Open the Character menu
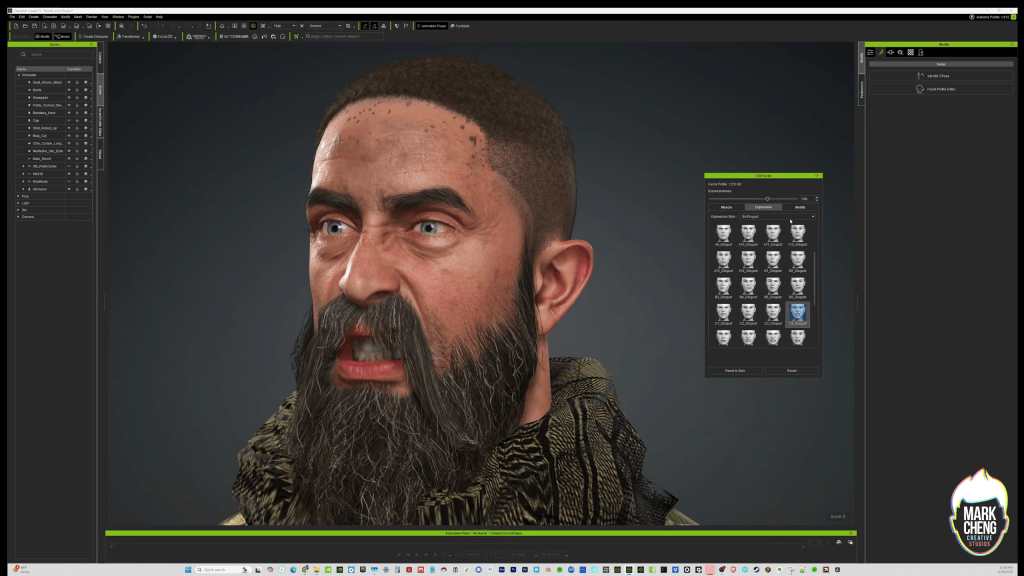Viewport: 1024px width, 576px height. [x=50, y=17]
